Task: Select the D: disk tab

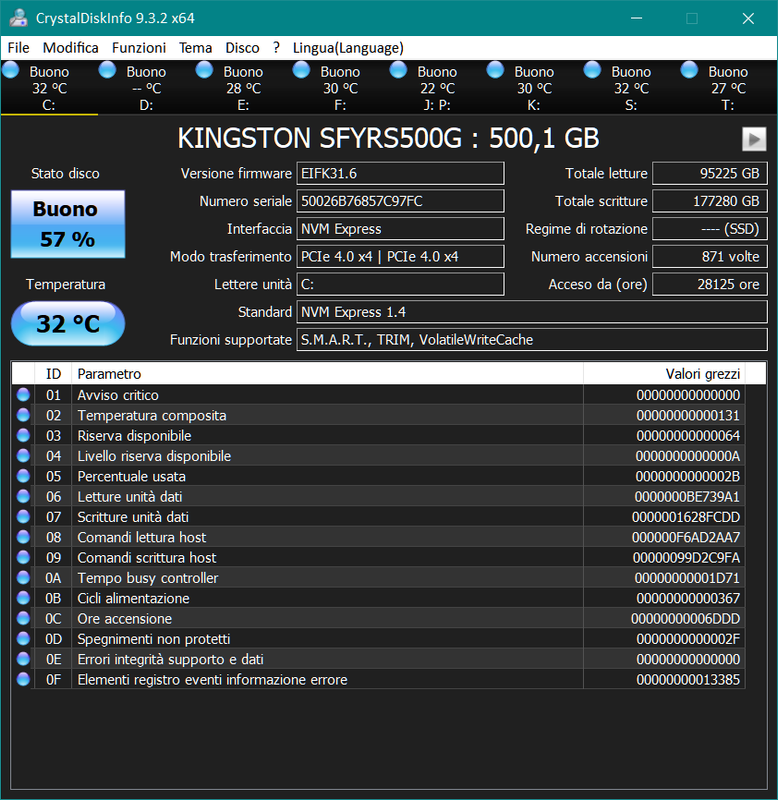Action: coord(146,88)
